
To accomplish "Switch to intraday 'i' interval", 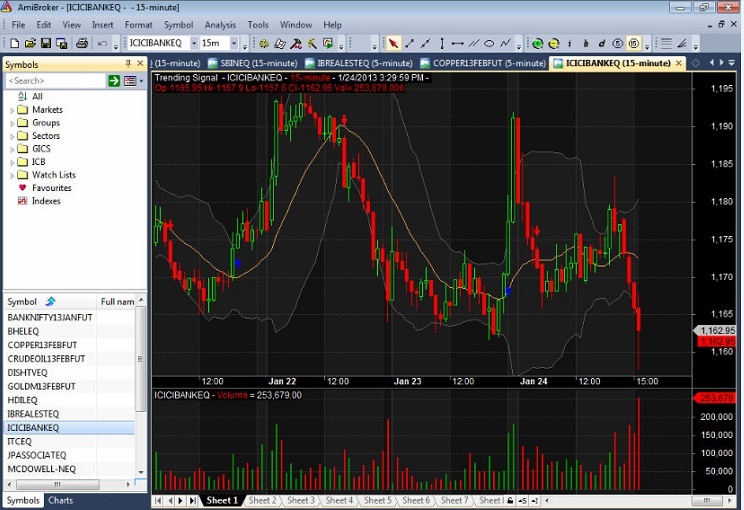I will 569,44.
